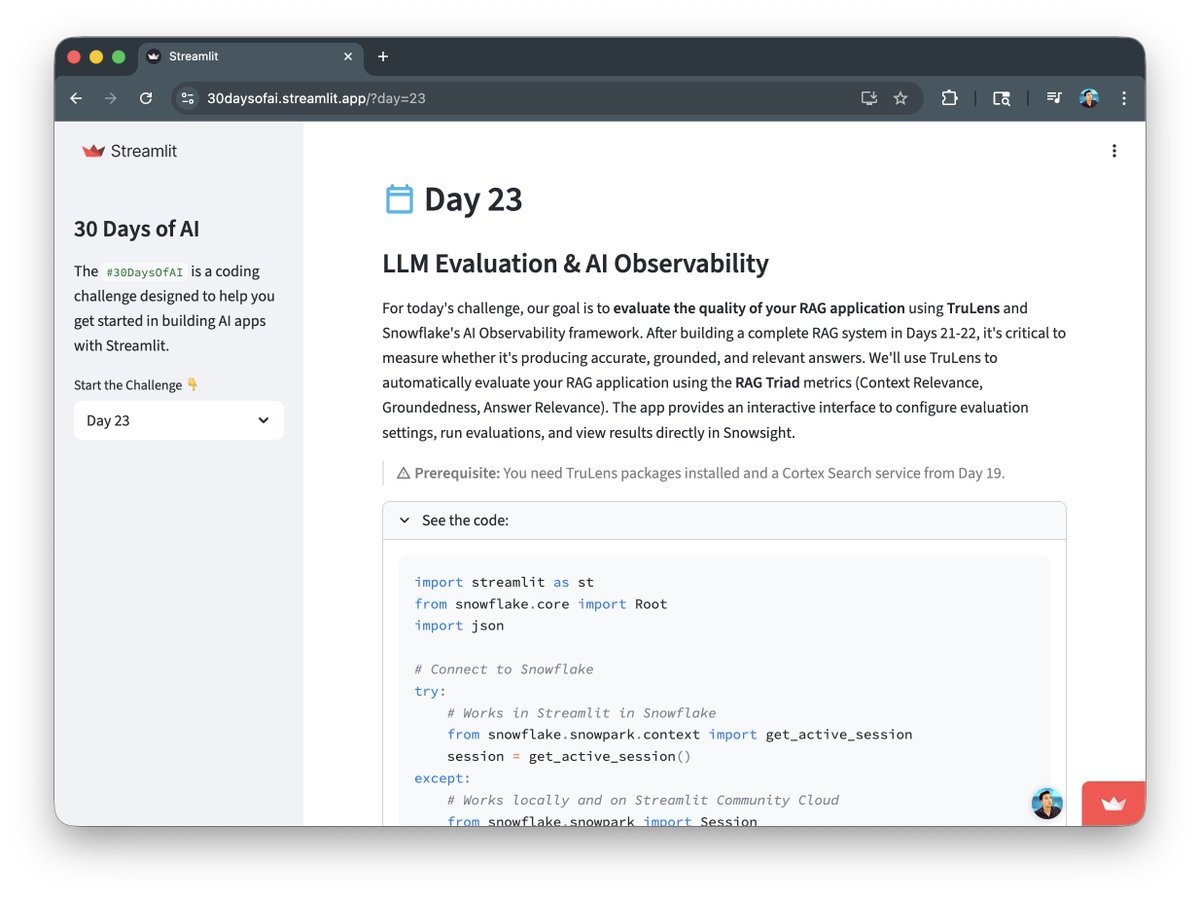Click the browser forward arrow

tap(111, 98)
